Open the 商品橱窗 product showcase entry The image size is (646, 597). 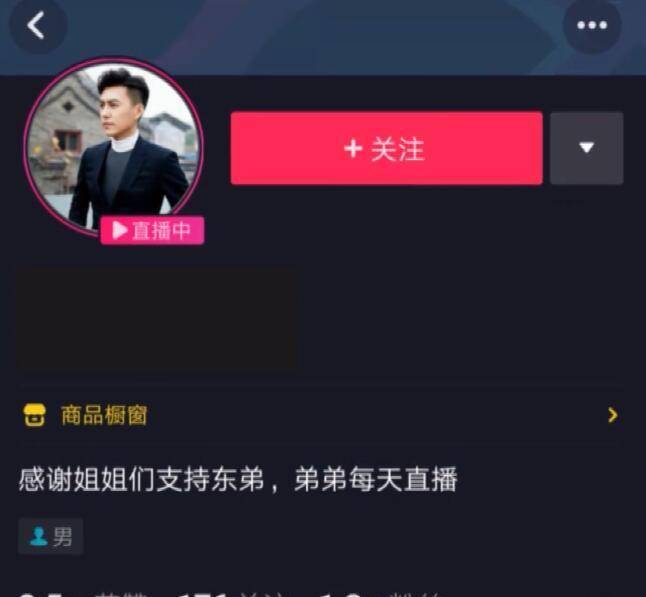coord(322,415)
